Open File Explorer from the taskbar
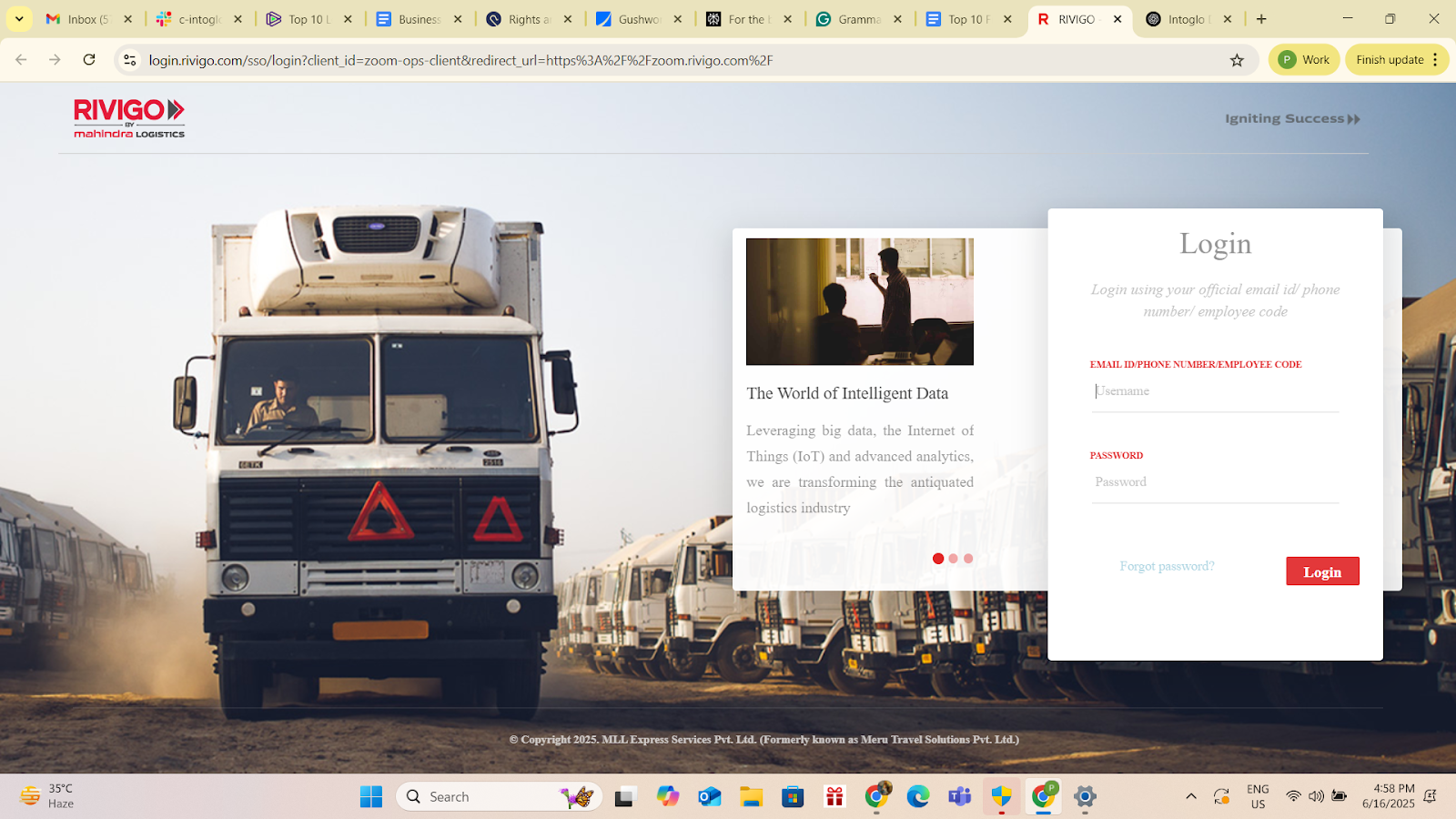 pos(751,796)
